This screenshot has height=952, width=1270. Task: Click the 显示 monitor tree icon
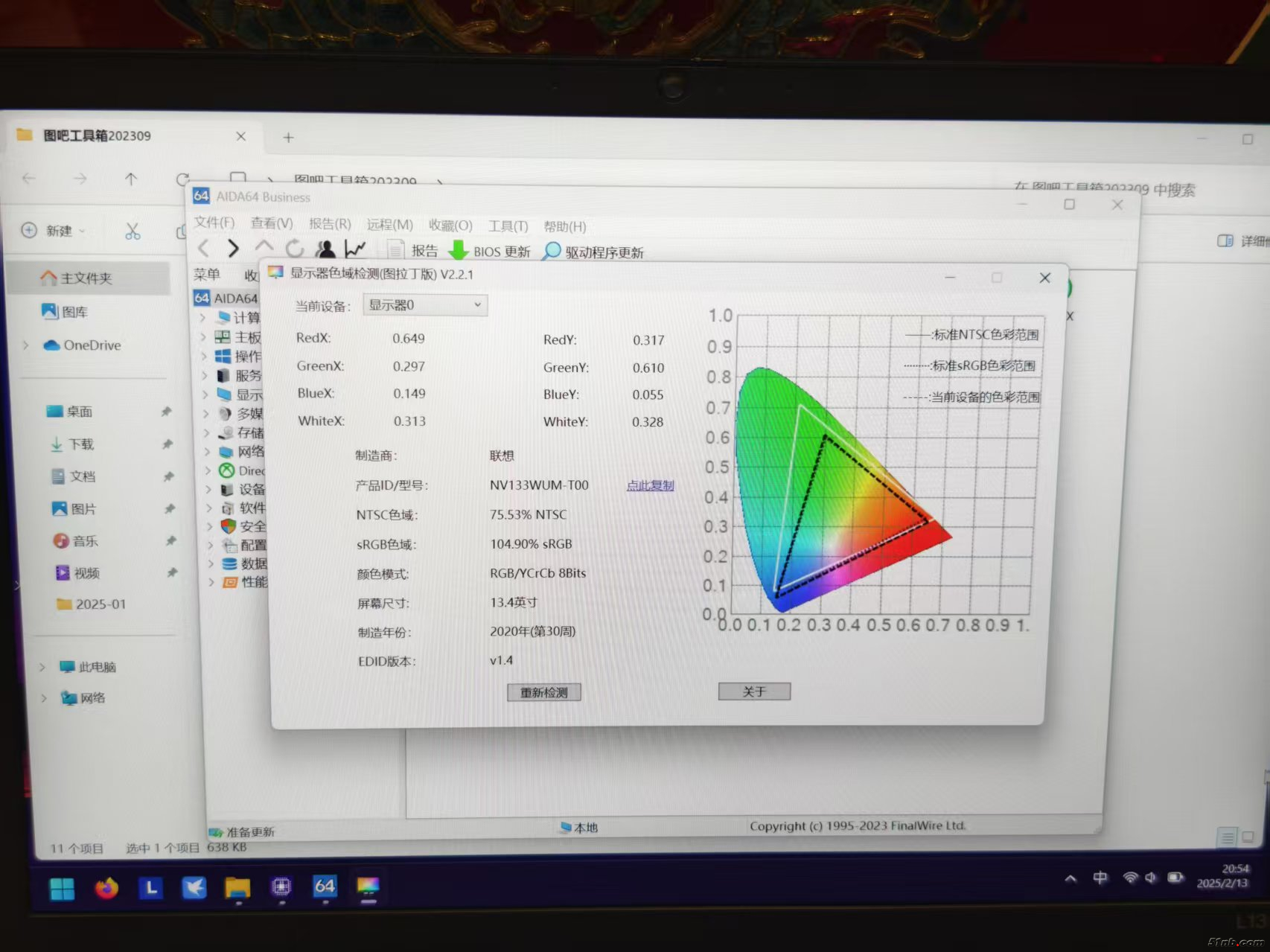click(x=224, y=394)
